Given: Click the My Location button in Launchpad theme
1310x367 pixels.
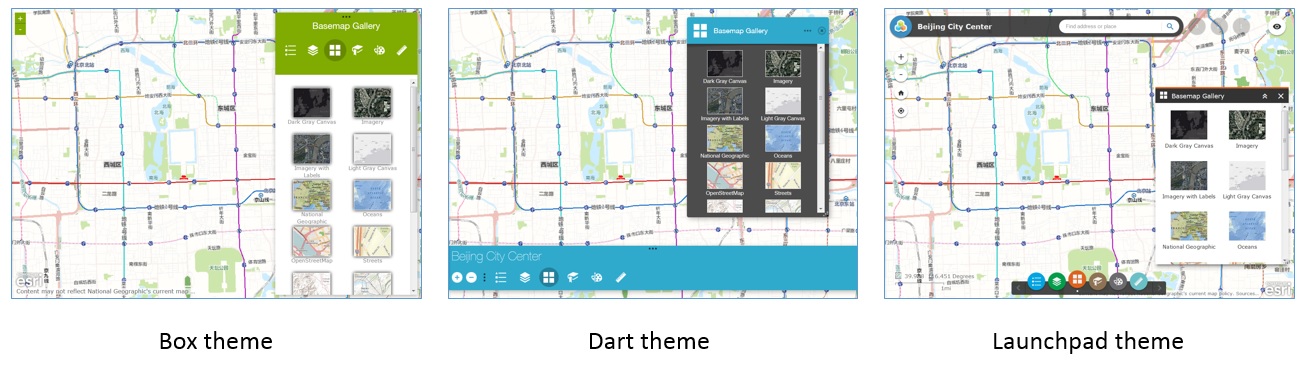Looking at the screenshot, I should (901, 111).
